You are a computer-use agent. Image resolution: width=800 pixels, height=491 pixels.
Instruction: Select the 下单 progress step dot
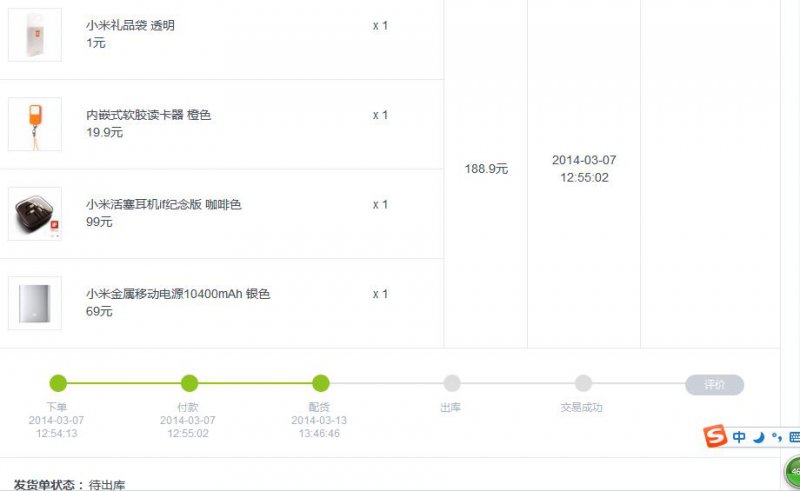point(58,383)
